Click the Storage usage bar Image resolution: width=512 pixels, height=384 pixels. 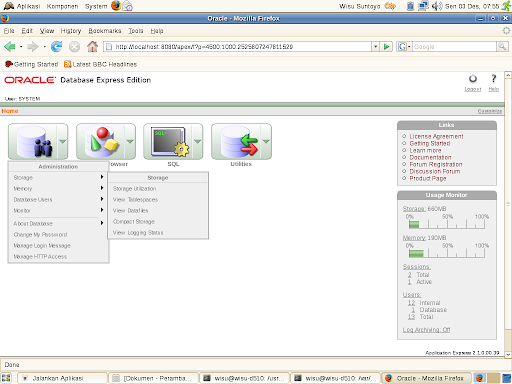[x=447, y=224]
